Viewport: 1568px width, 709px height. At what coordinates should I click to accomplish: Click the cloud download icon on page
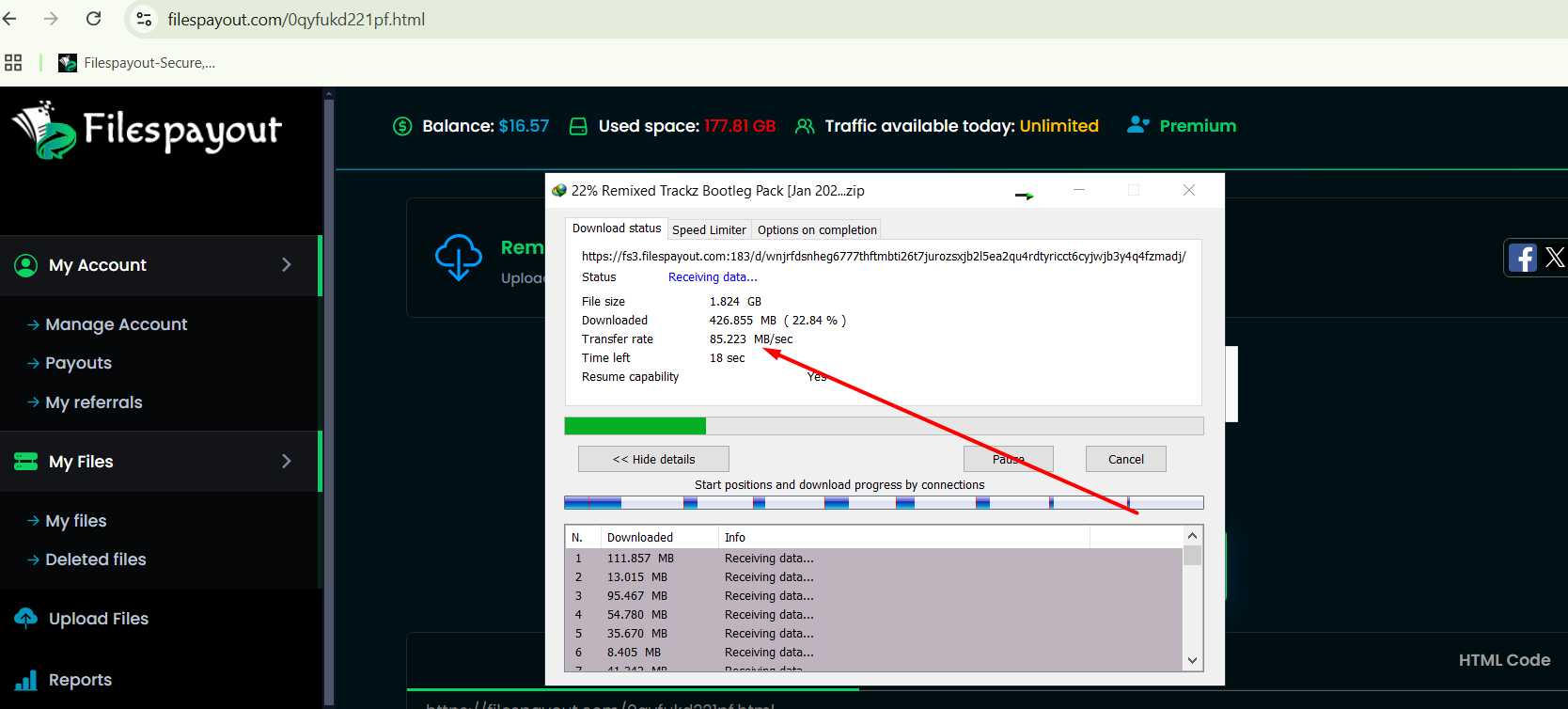[x=459, y=258]
